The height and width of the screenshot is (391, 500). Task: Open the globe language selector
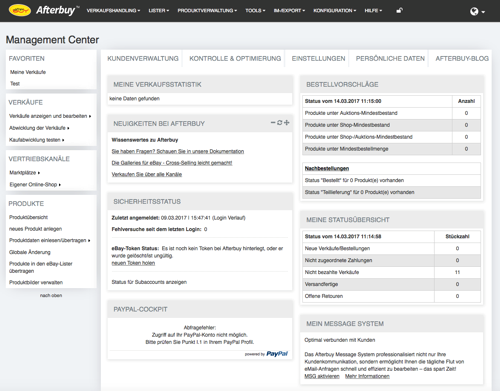pos(477,12)
